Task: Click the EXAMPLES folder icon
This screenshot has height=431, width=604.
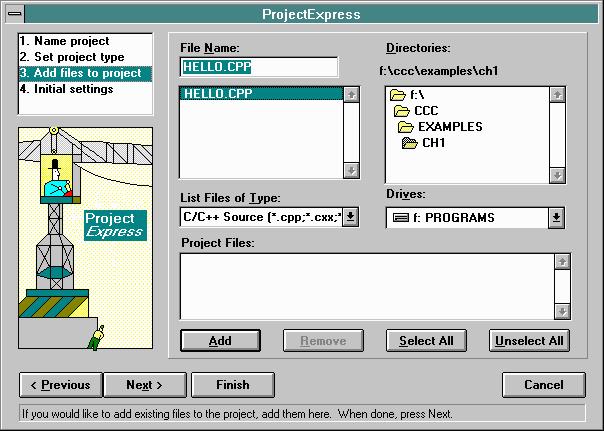Action: coord(406,127)
